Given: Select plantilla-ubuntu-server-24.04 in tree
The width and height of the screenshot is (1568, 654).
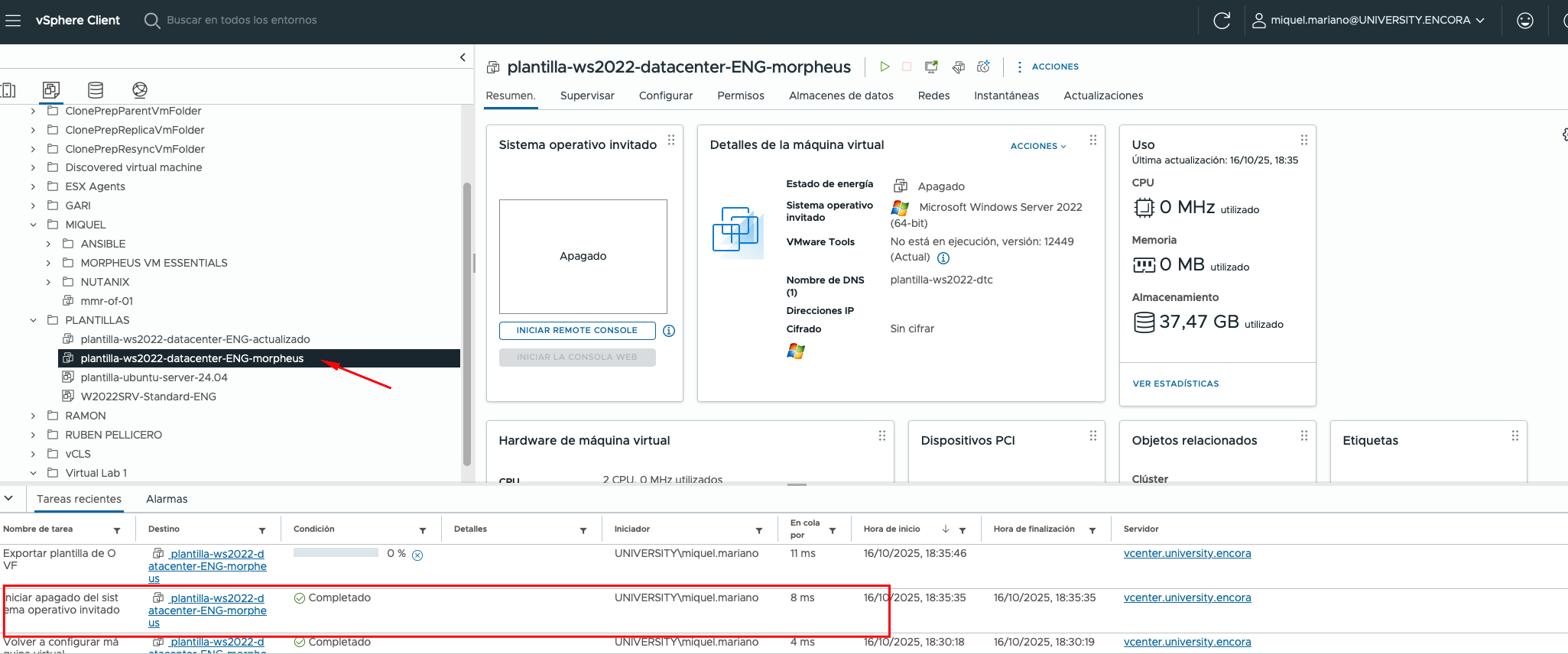Looking at the screenshot, I should [154, 377].
